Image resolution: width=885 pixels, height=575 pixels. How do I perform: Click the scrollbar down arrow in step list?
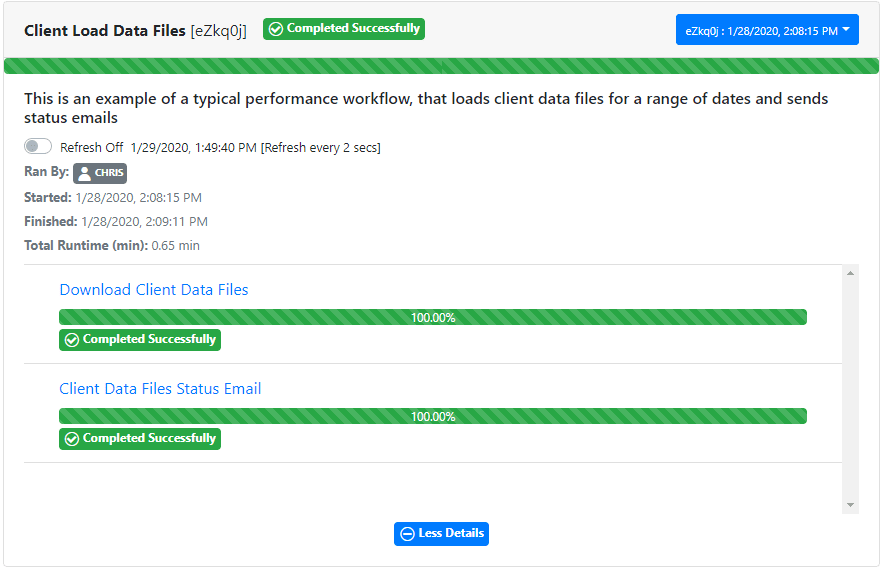click(850, 505)
